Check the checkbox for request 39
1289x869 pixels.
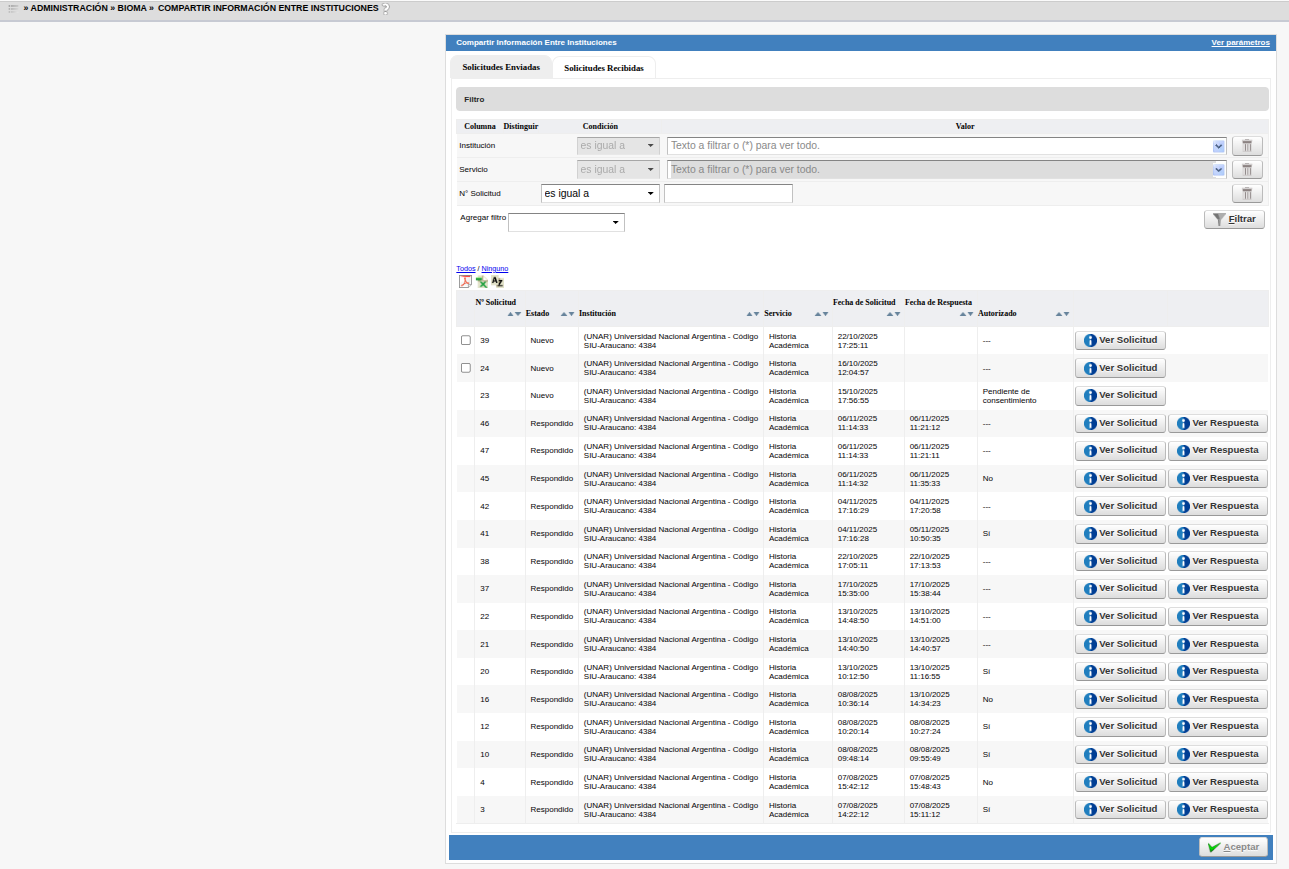coord(466,340)
